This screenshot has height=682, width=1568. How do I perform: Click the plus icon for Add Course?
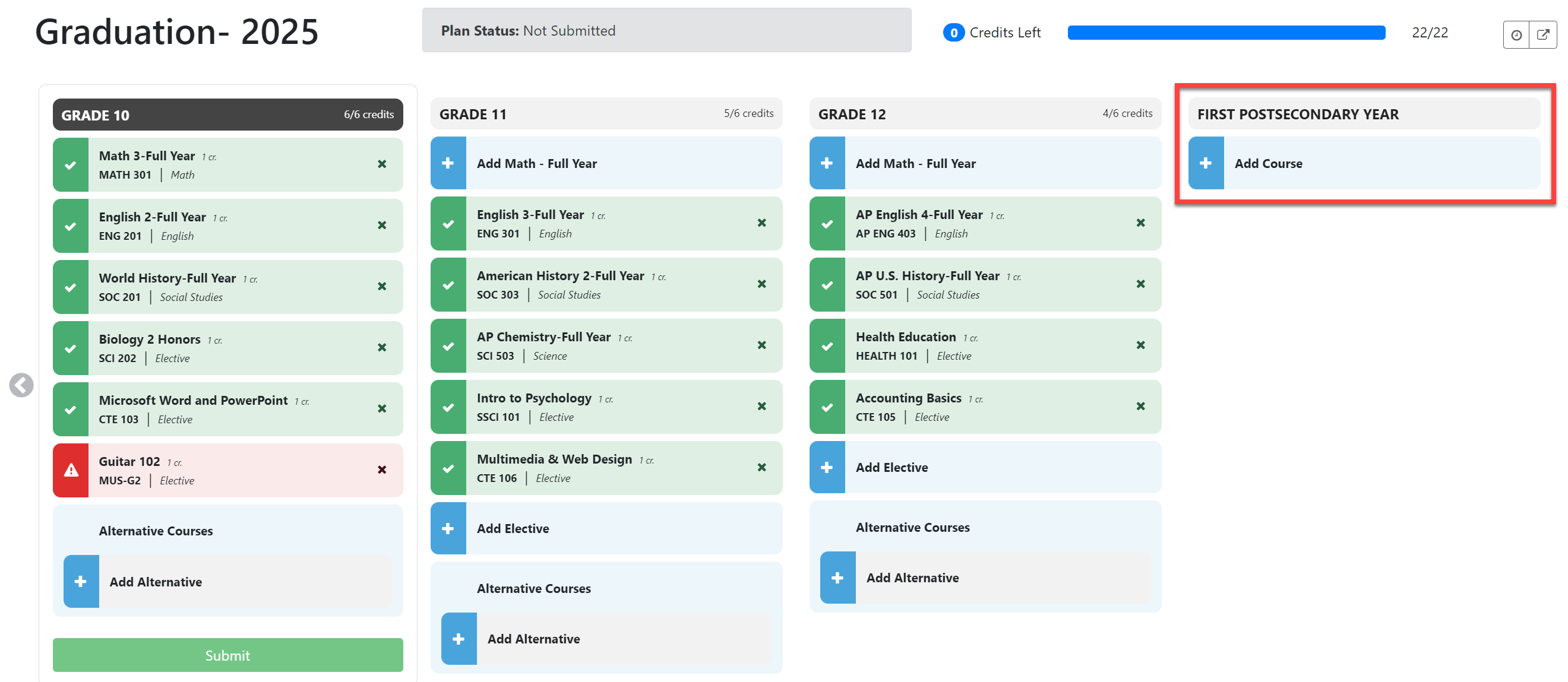pos(1206,163)
